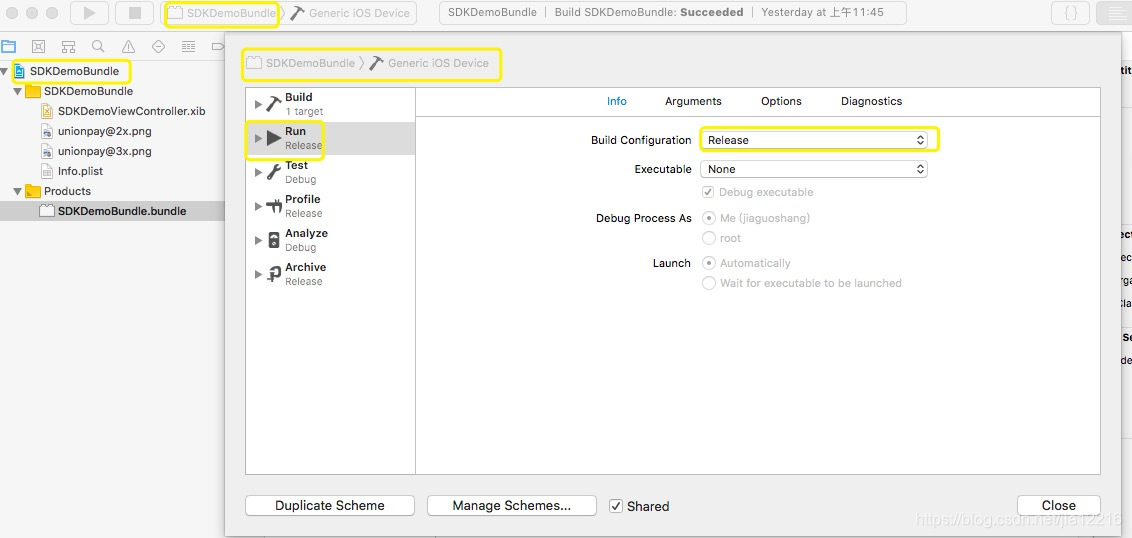Select the Automatically launch radio button
This screenshot has width=1132, height=538.
pos(709,263)
